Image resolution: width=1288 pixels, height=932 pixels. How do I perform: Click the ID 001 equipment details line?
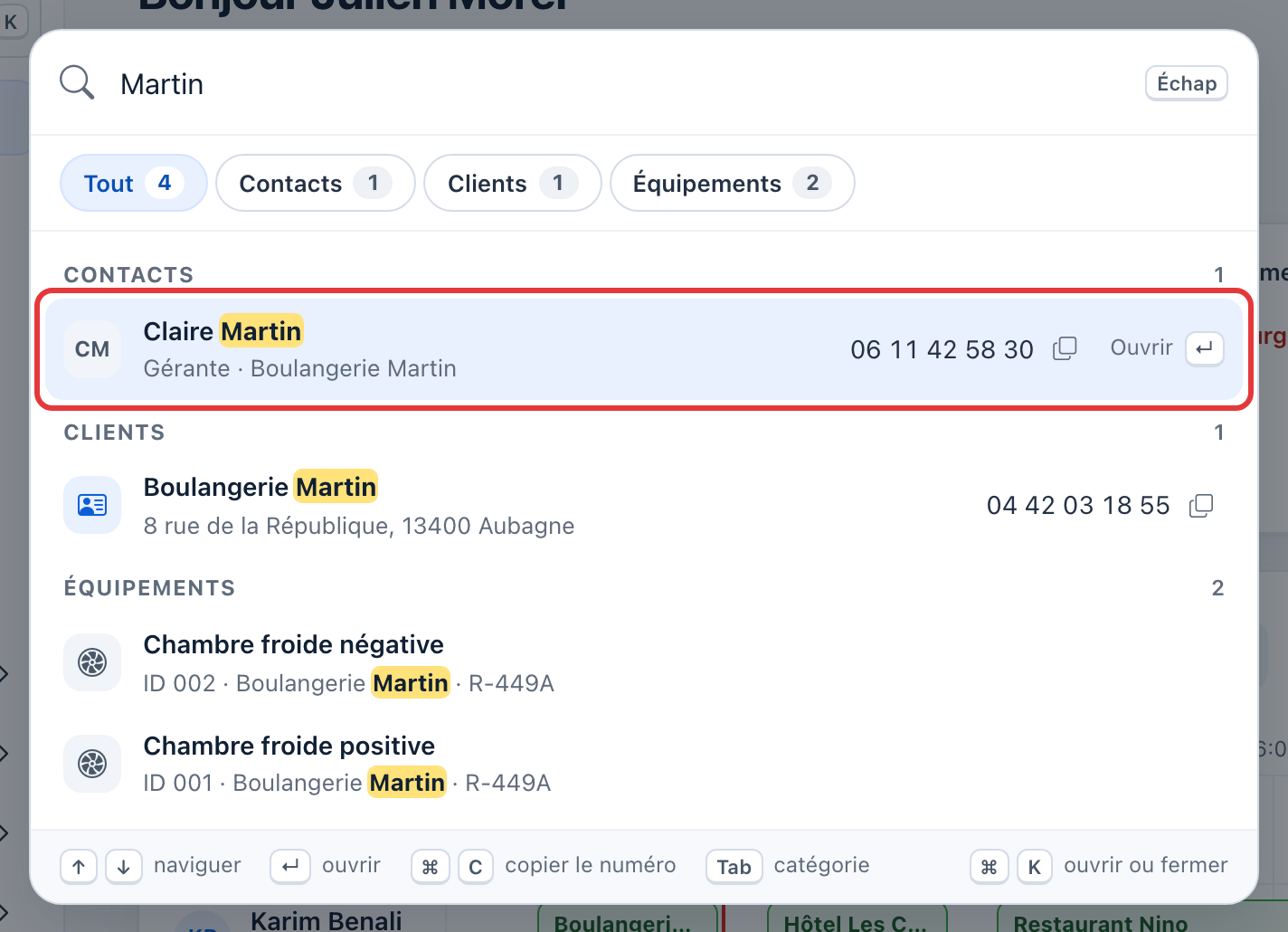tap(346, 783)
